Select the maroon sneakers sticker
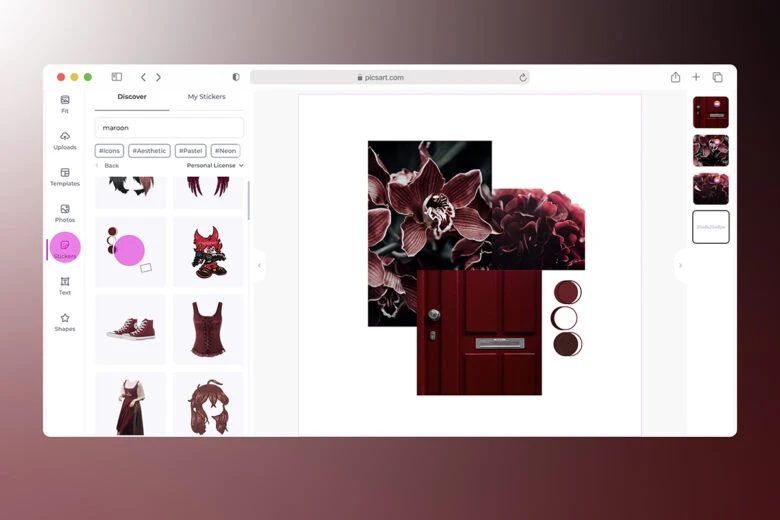 (x=131, y=329)
